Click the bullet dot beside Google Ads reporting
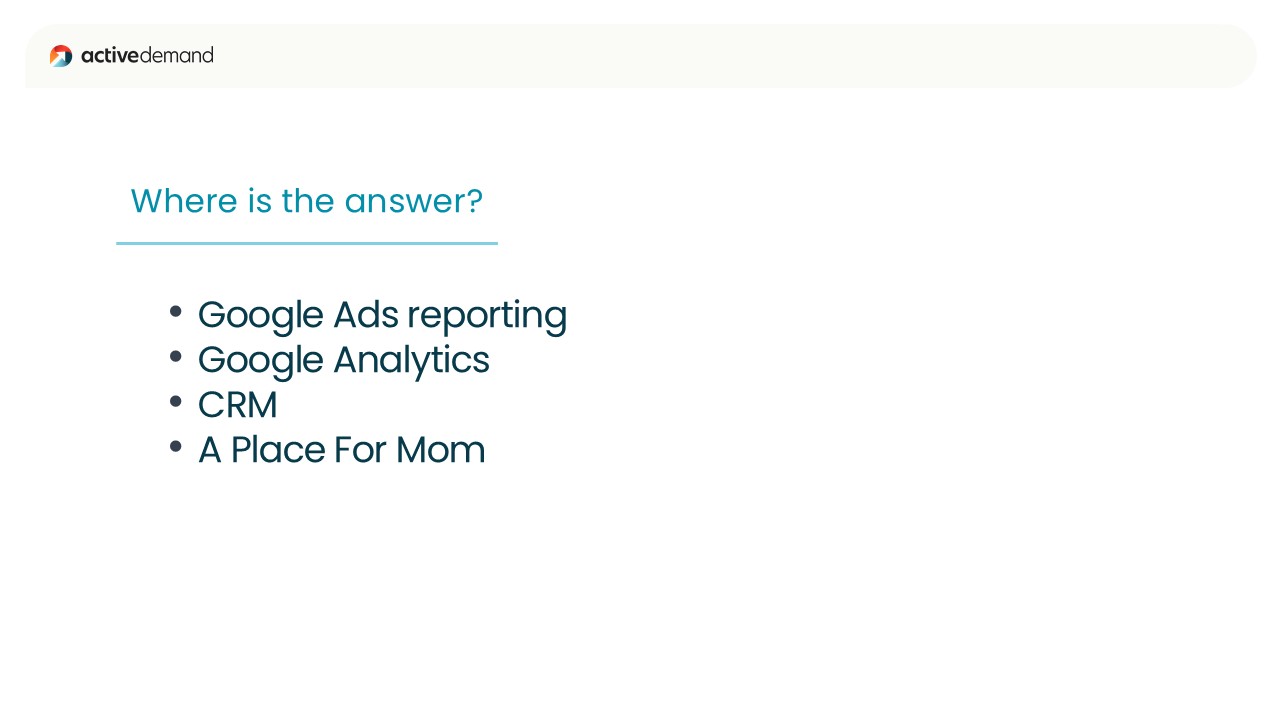 [176, 311]
